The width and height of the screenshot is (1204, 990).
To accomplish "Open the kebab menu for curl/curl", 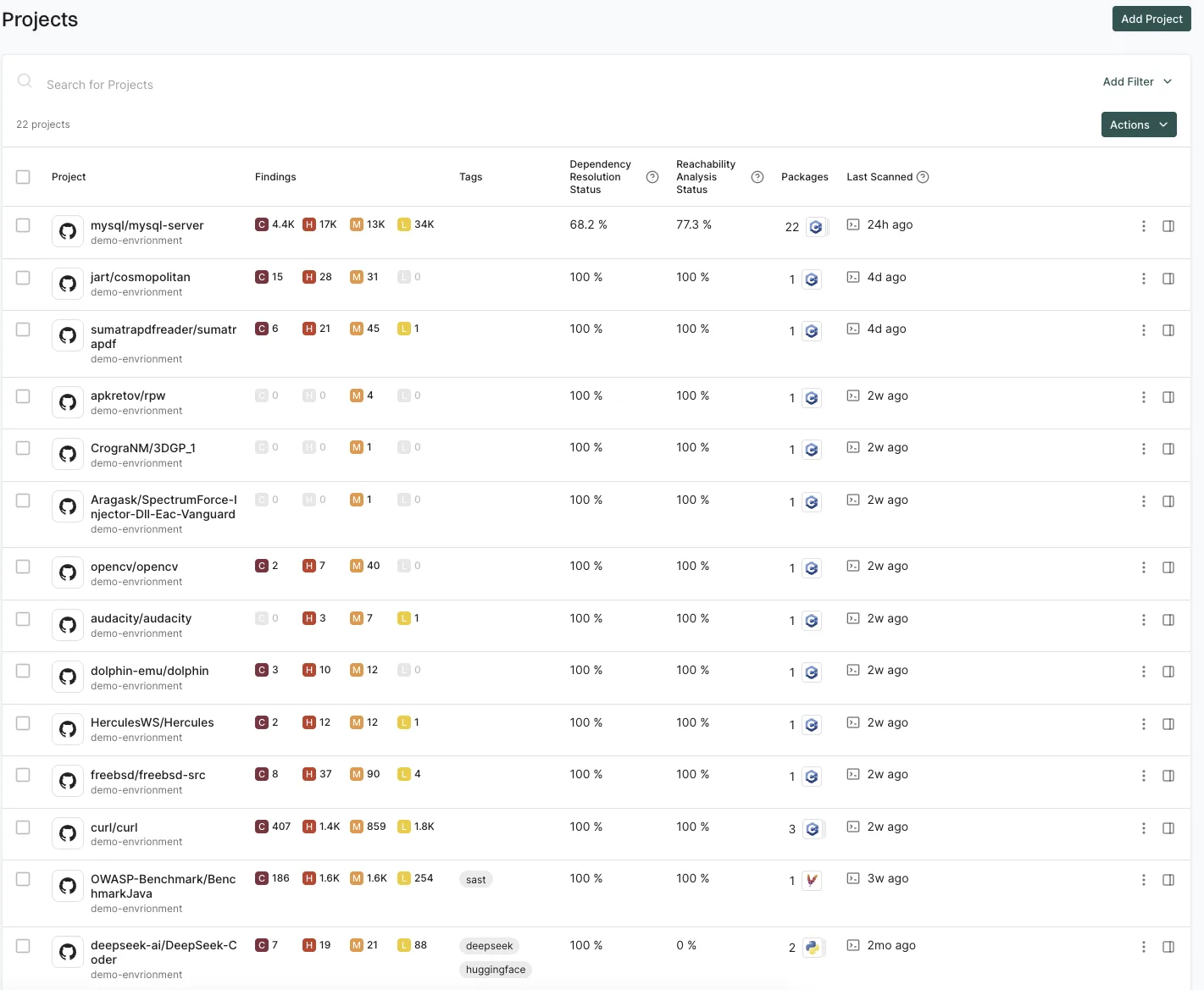I will click(x=1143, y=829).
